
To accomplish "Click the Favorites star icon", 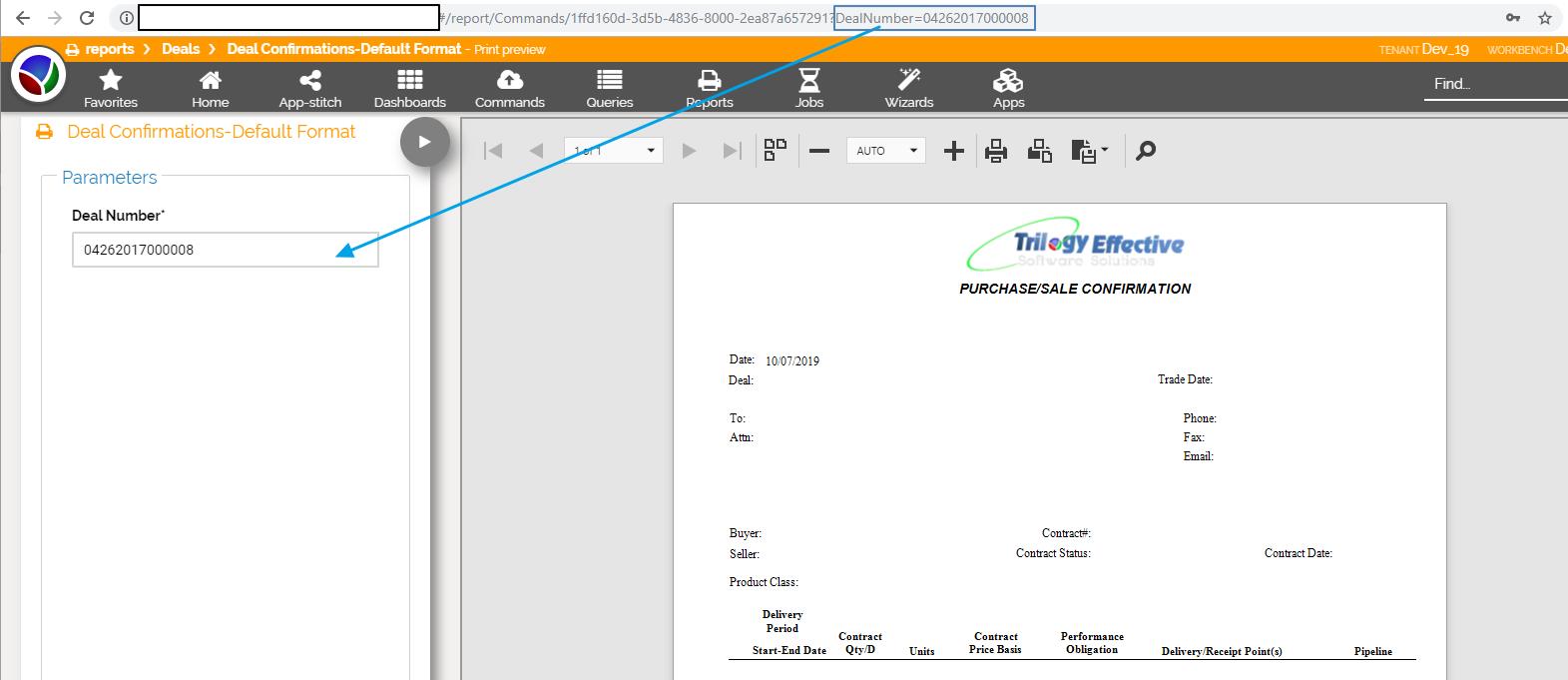I will click(111, 81).
